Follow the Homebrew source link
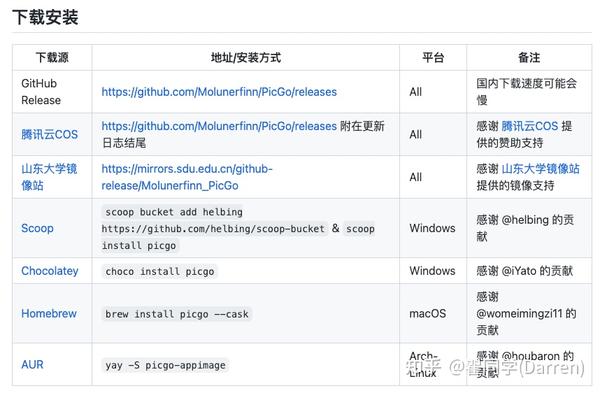This screenshot has width=600, height=393. pyautogui.click(x=49, y=313)
